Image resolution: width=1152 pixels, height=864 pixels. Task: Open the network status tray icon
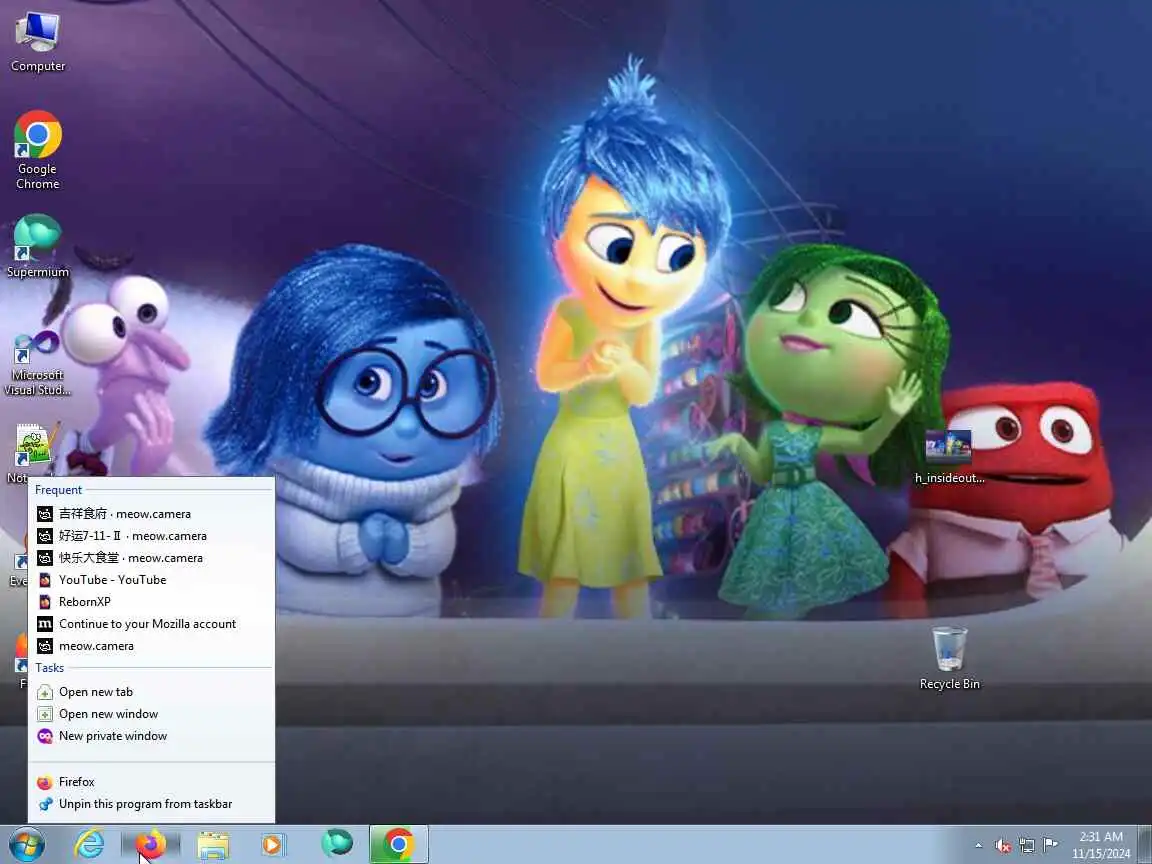coord(1026,846)
